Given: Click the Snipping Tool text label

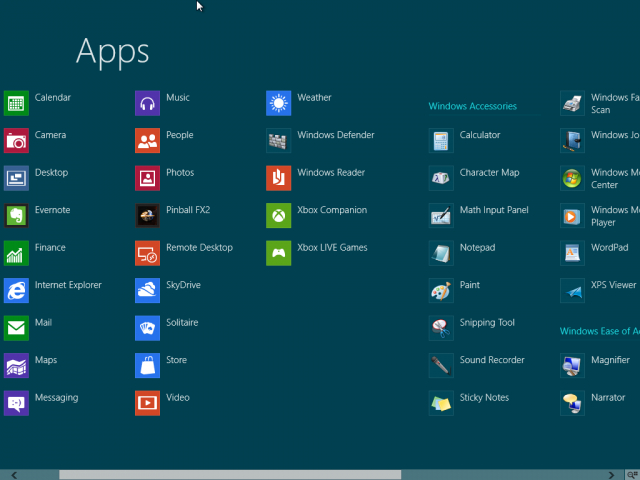Looking at the screenshot, I should 487,322.
